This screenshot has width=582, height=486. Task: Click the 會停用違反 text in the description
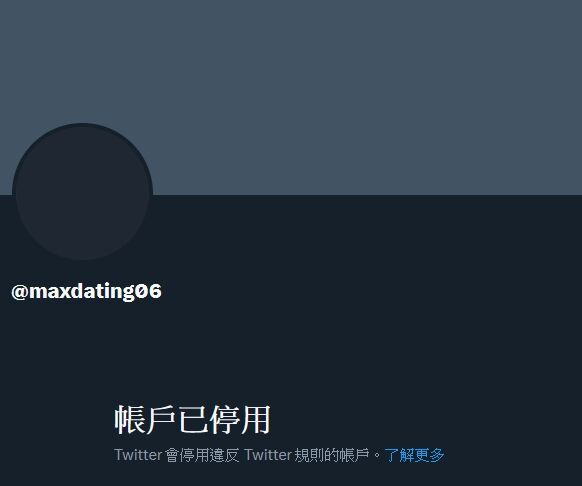(x=202, y=455)
